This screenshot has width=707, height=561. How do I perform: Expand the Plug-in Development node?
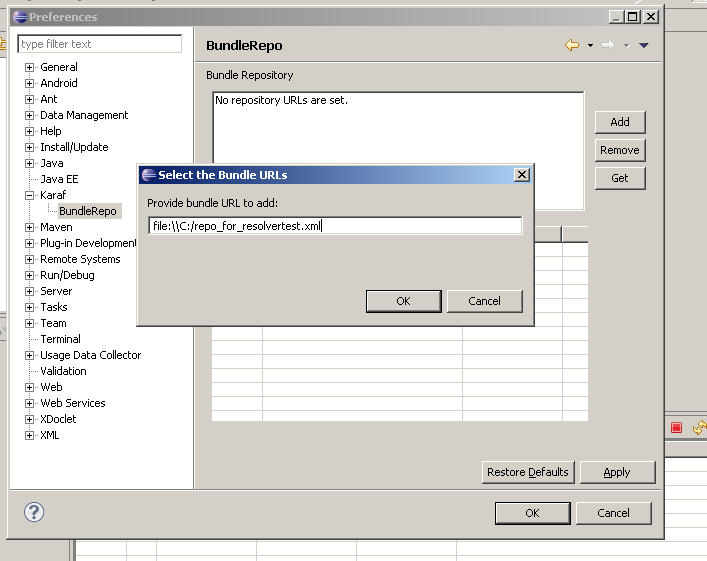(29, 244)
